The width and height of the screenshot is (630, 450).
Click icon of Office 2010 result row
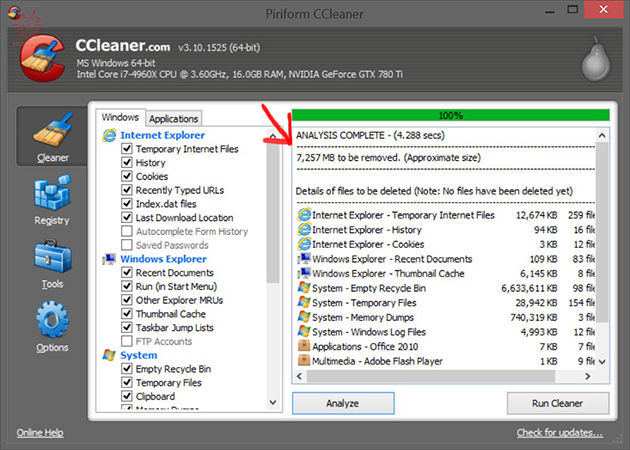304,346
